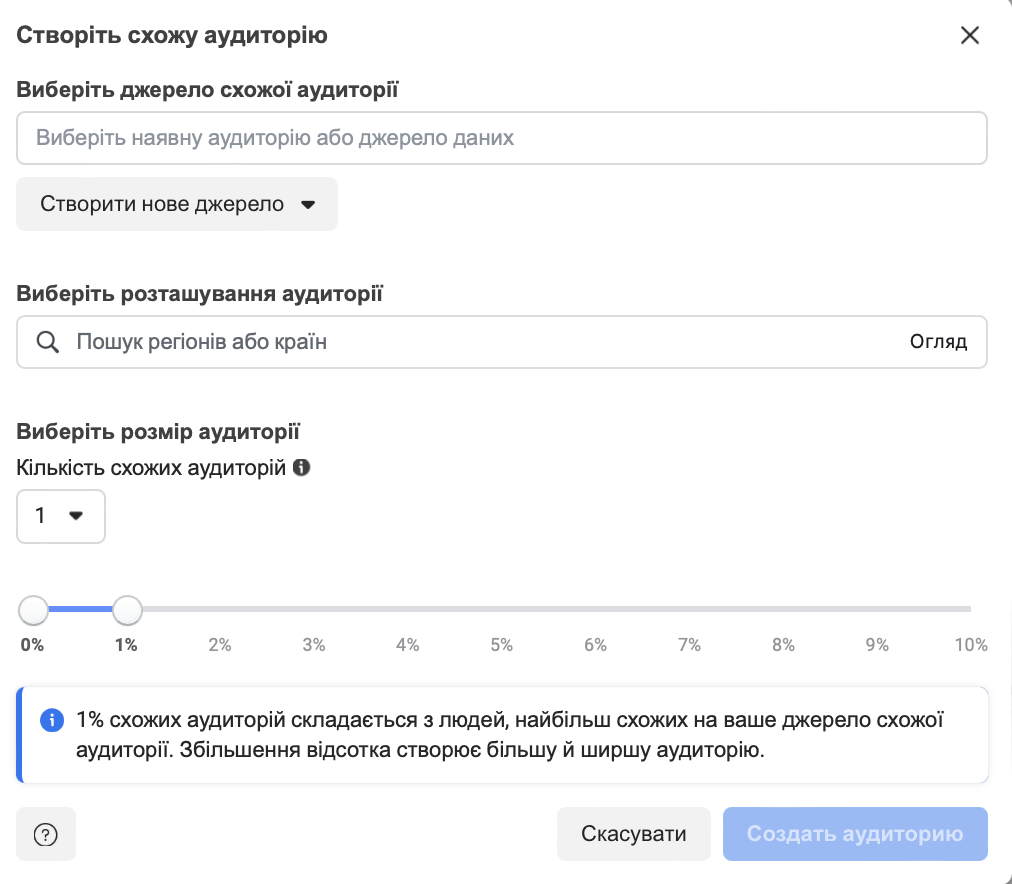Viewport: 1012px width, 884px height.
Task: Click the caret arrow on Створити нове джерело
Action: [x=308, y=205]
